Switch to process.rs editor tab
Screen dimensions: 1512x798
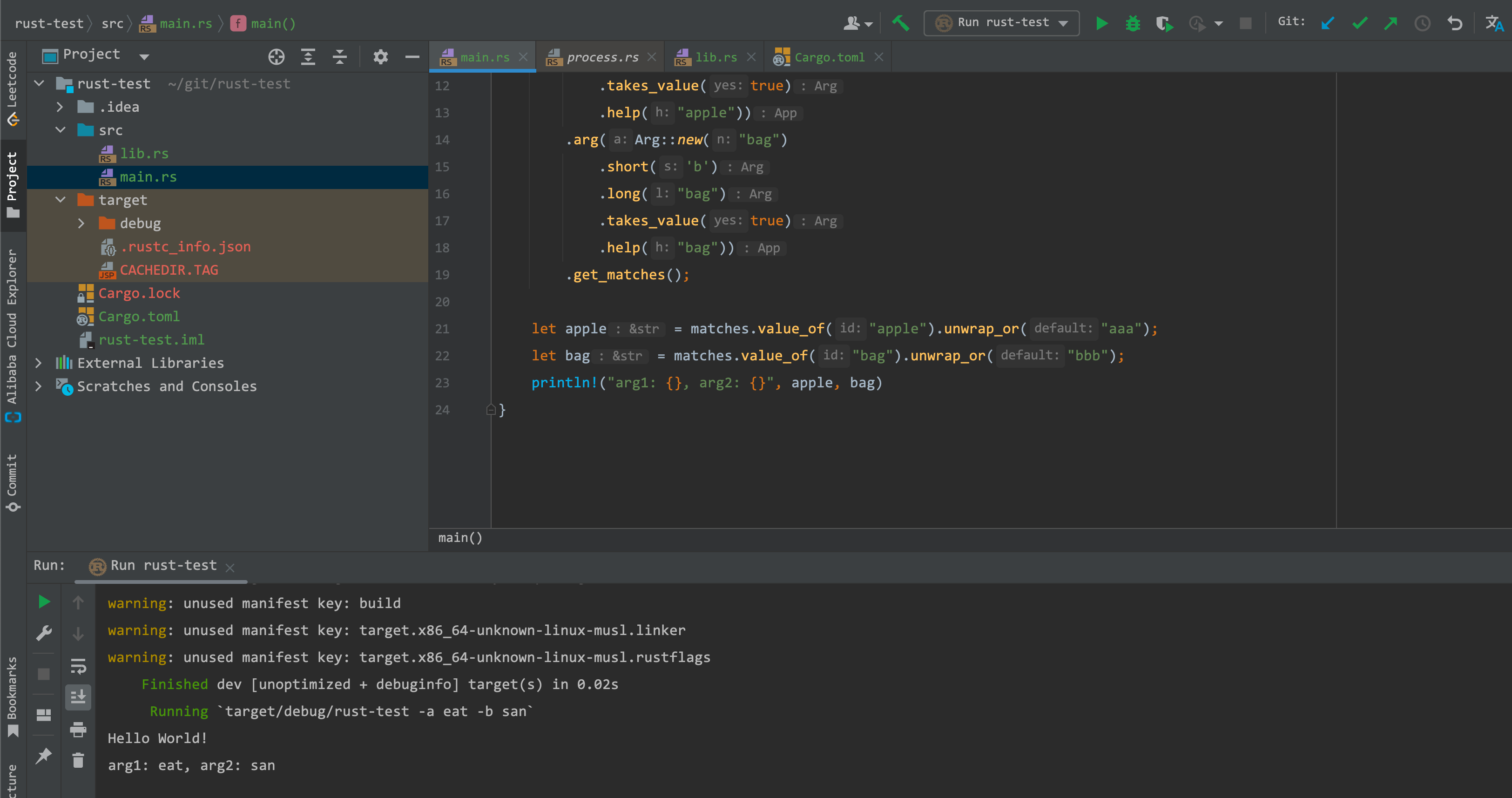(600, 57)
